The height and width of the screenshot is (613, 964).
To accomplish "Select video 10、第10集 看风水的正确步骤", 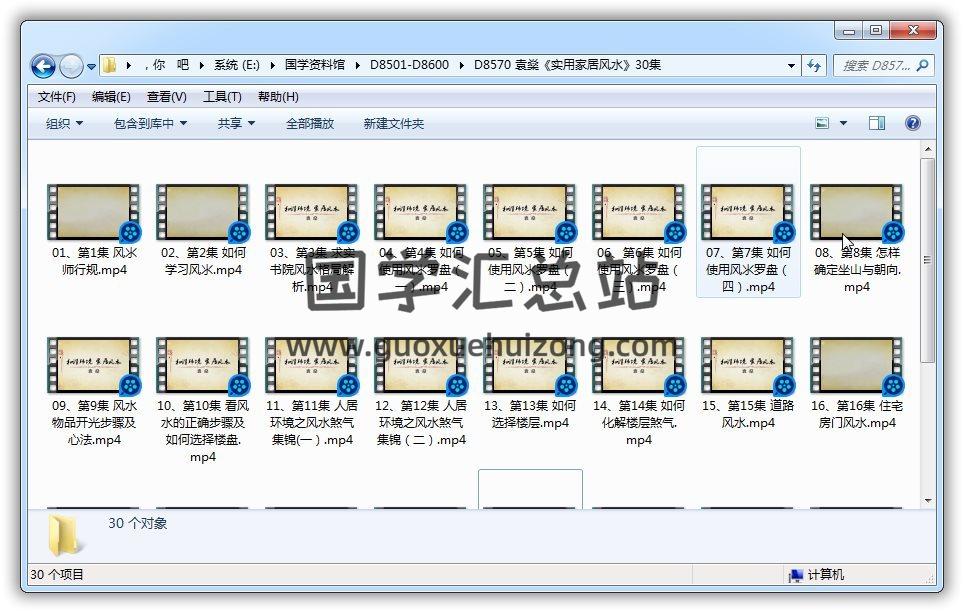I will (203, 399).
